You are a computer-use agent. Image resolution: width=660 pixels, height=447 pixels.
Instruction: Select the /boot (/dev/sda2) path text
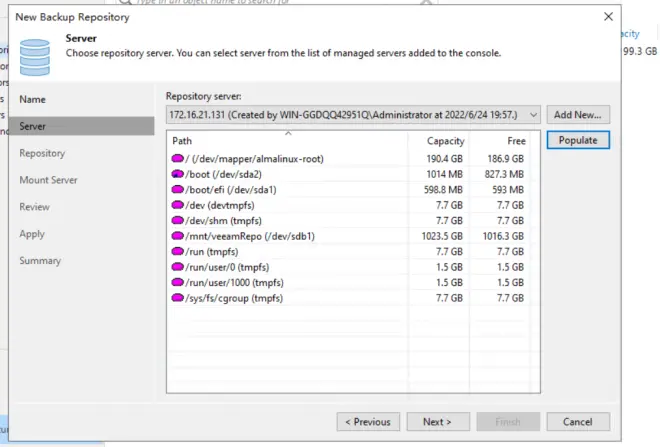coord(224,174)
